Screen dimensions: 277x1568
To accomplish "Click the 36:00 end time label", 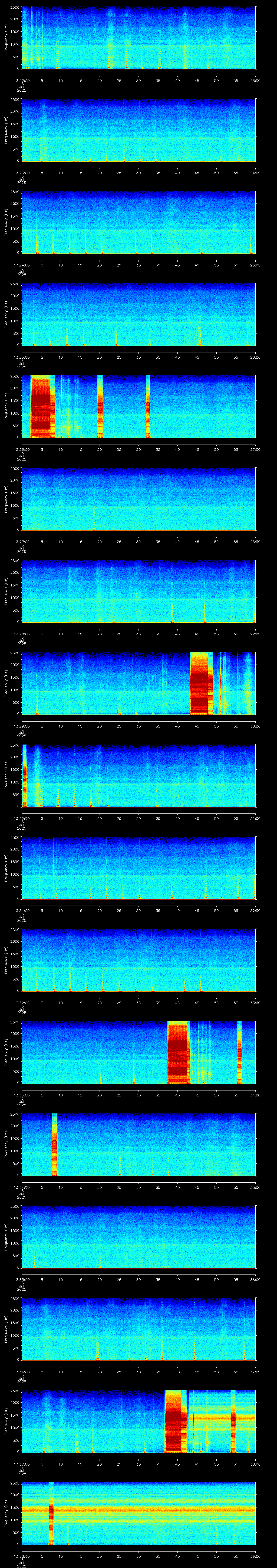I will point(255,1279).
